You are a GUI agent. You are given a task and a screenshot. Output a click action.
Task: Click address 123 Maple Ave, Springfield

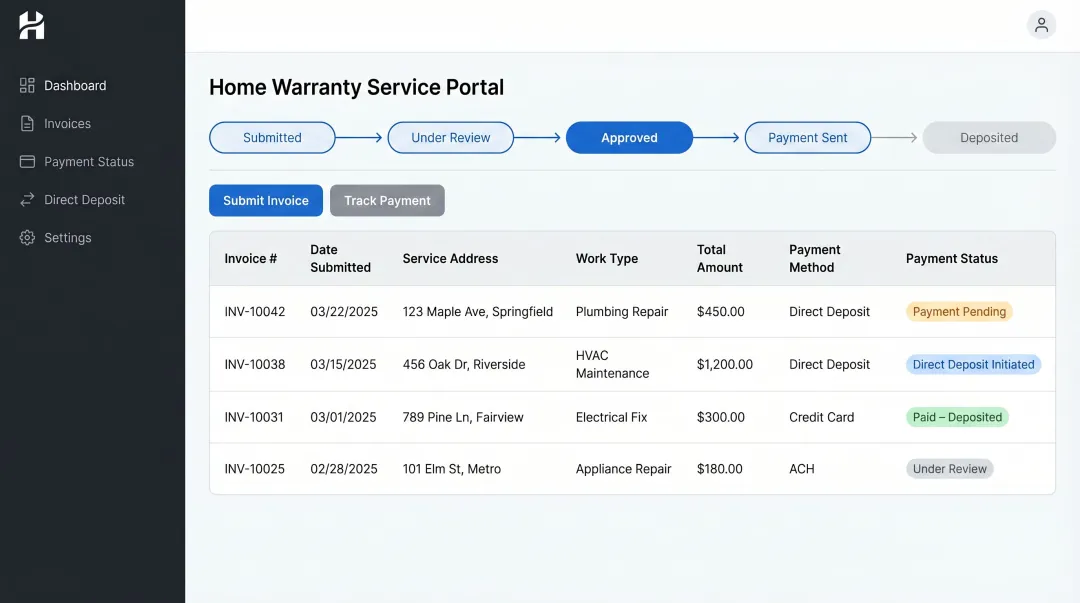click(477, 311)
